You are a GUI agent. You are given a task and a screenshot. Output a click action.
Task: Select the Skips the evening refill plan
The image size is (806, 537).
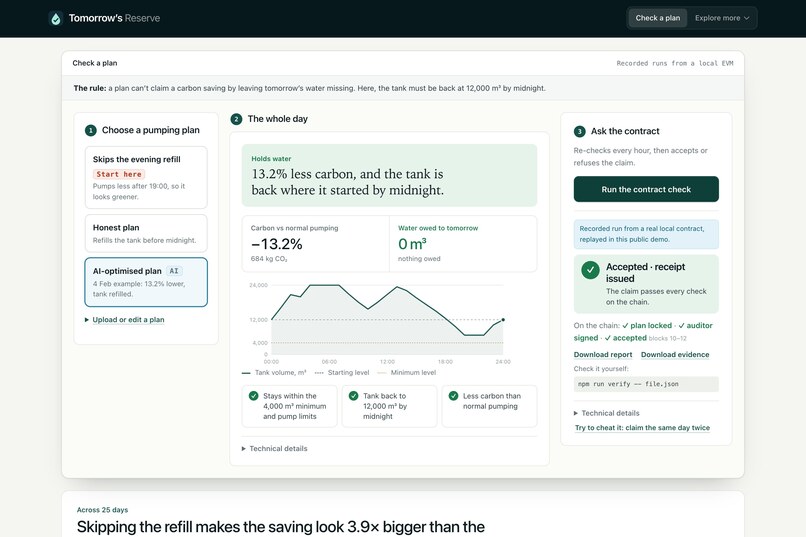tap(146, 177)
